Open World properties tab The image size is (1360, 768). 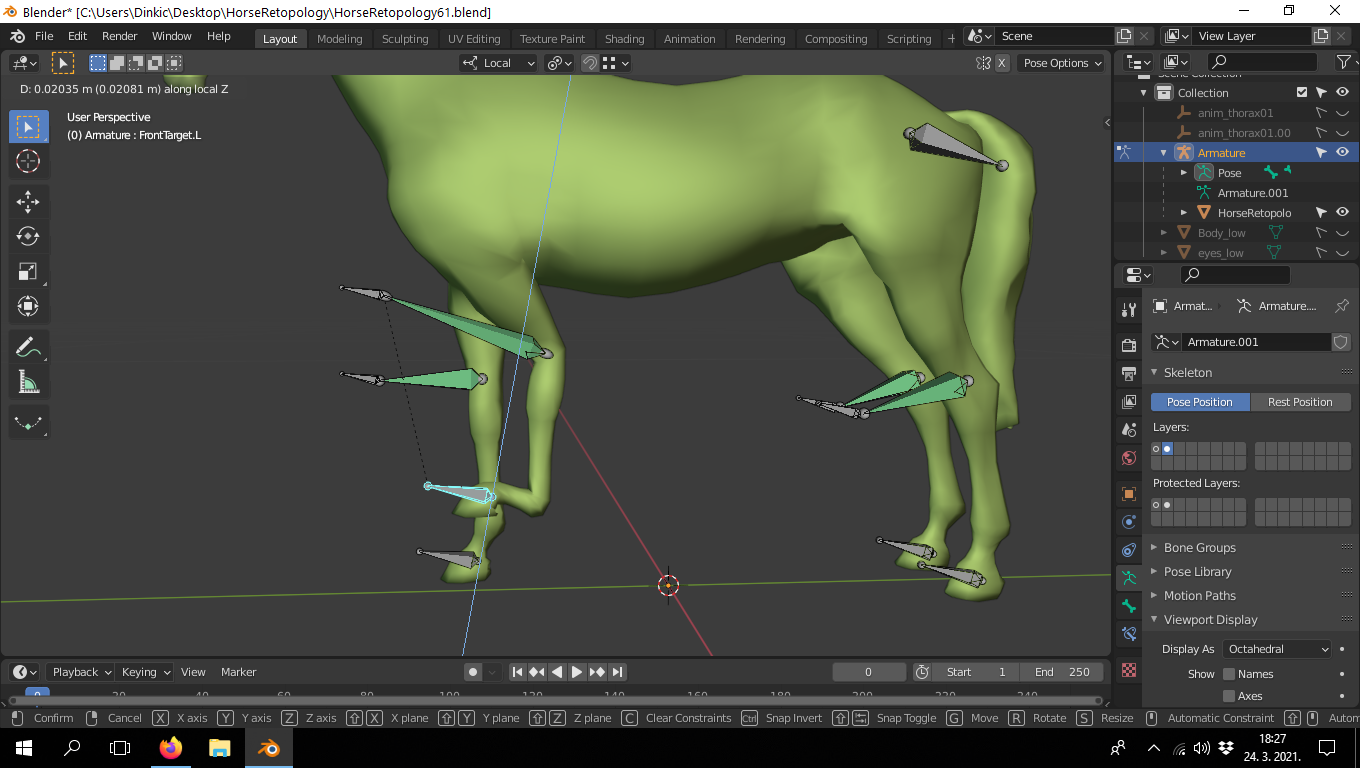click(x=1129, y=458)
